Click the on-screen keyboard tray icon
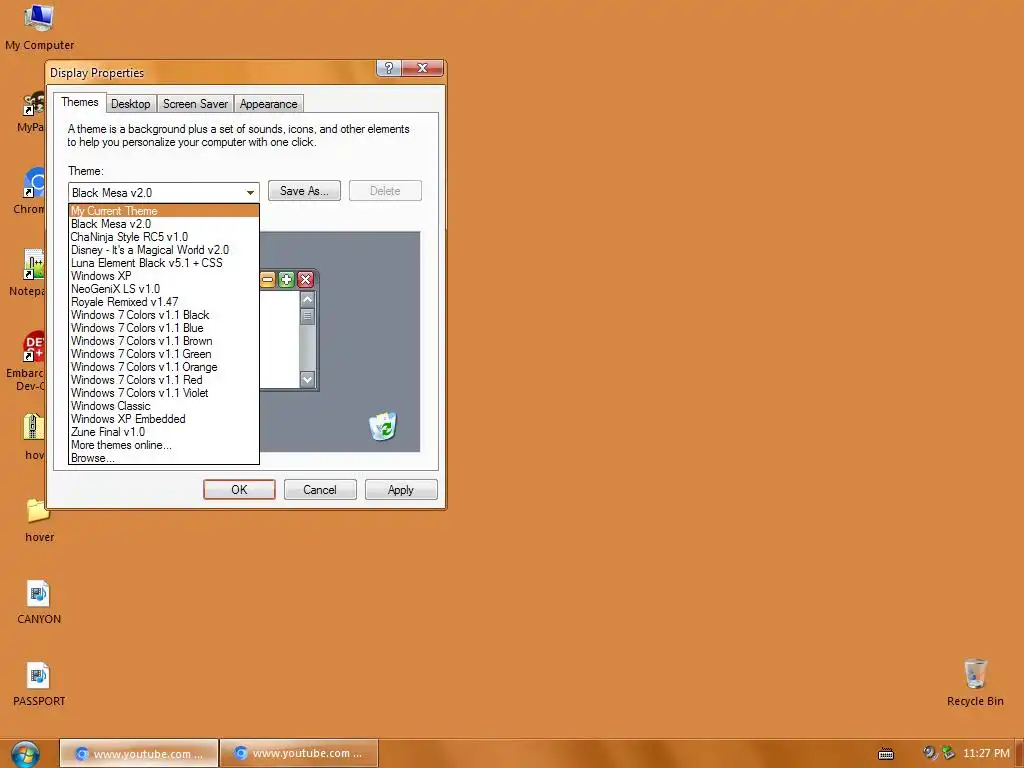 point(886,754)
